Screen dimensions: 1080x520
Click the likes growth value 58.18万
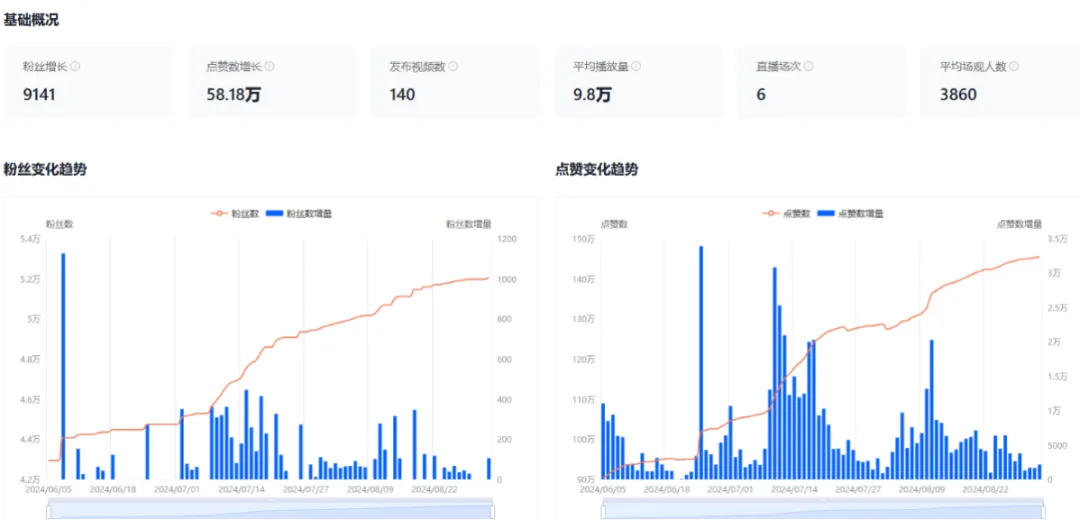233,95
